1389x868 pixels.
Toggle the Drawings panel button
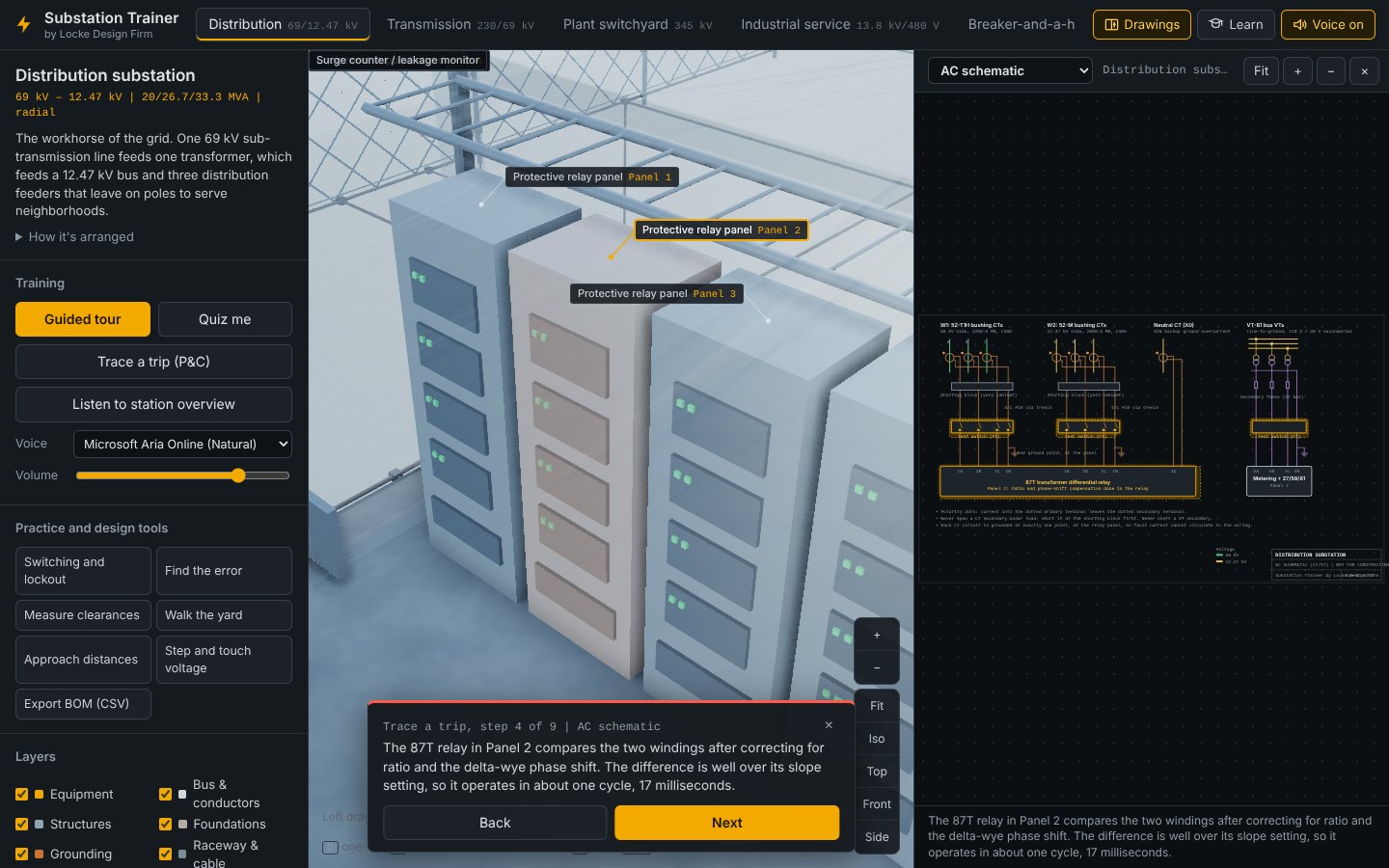click(1142, 25)
